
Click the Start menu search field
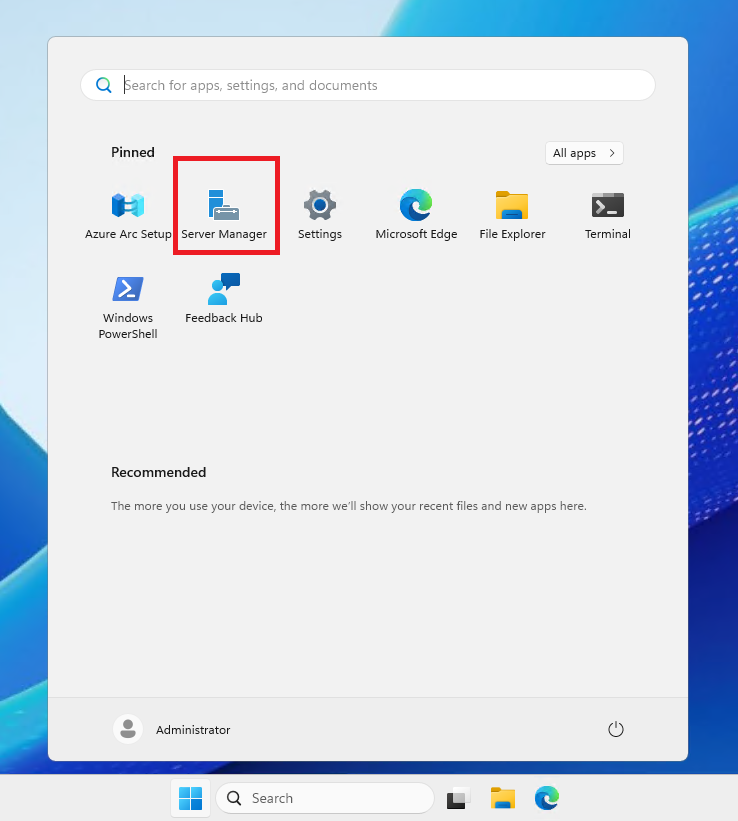368,85
